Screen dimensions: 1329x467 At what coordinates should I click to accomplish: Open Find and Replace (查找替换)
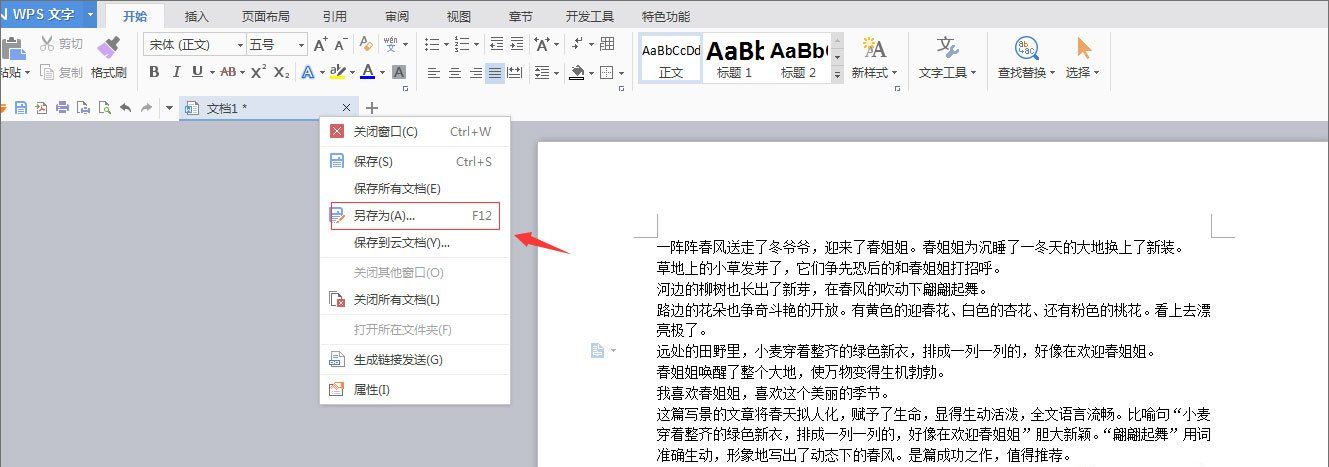[1026, 57]
